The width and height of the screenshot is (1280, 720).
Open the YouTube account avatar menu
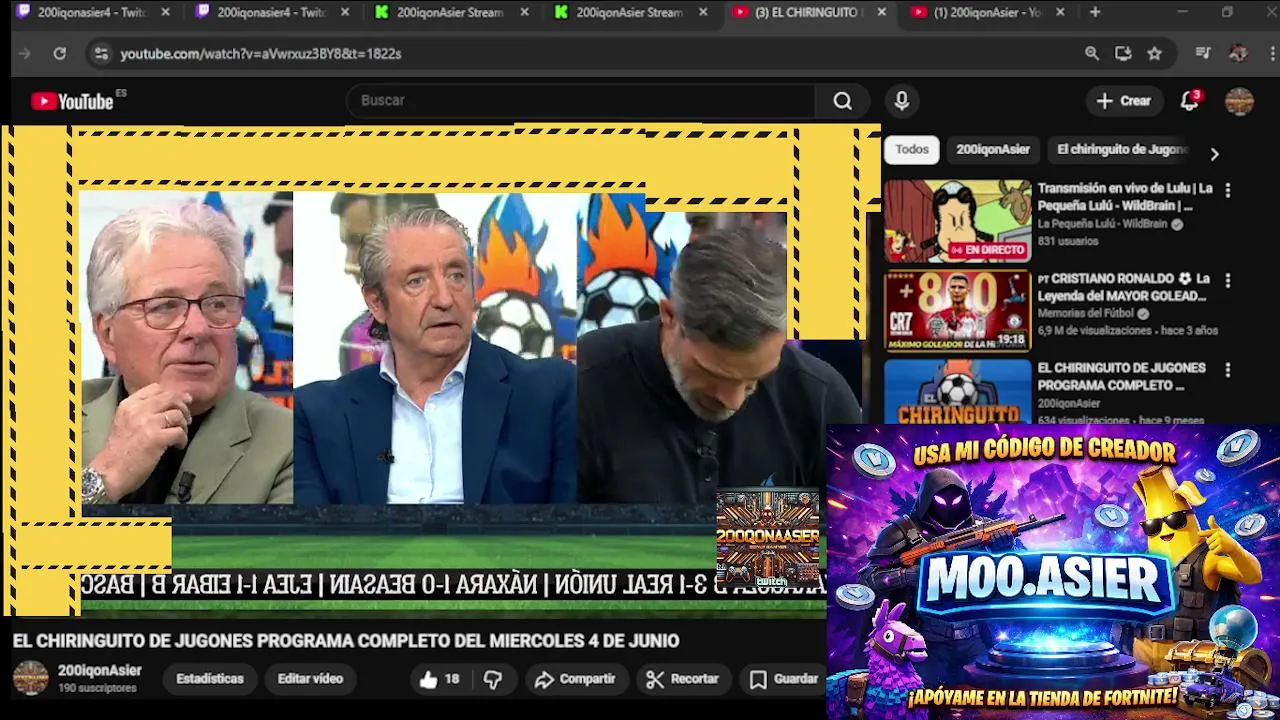click(x=1239, y=101)
